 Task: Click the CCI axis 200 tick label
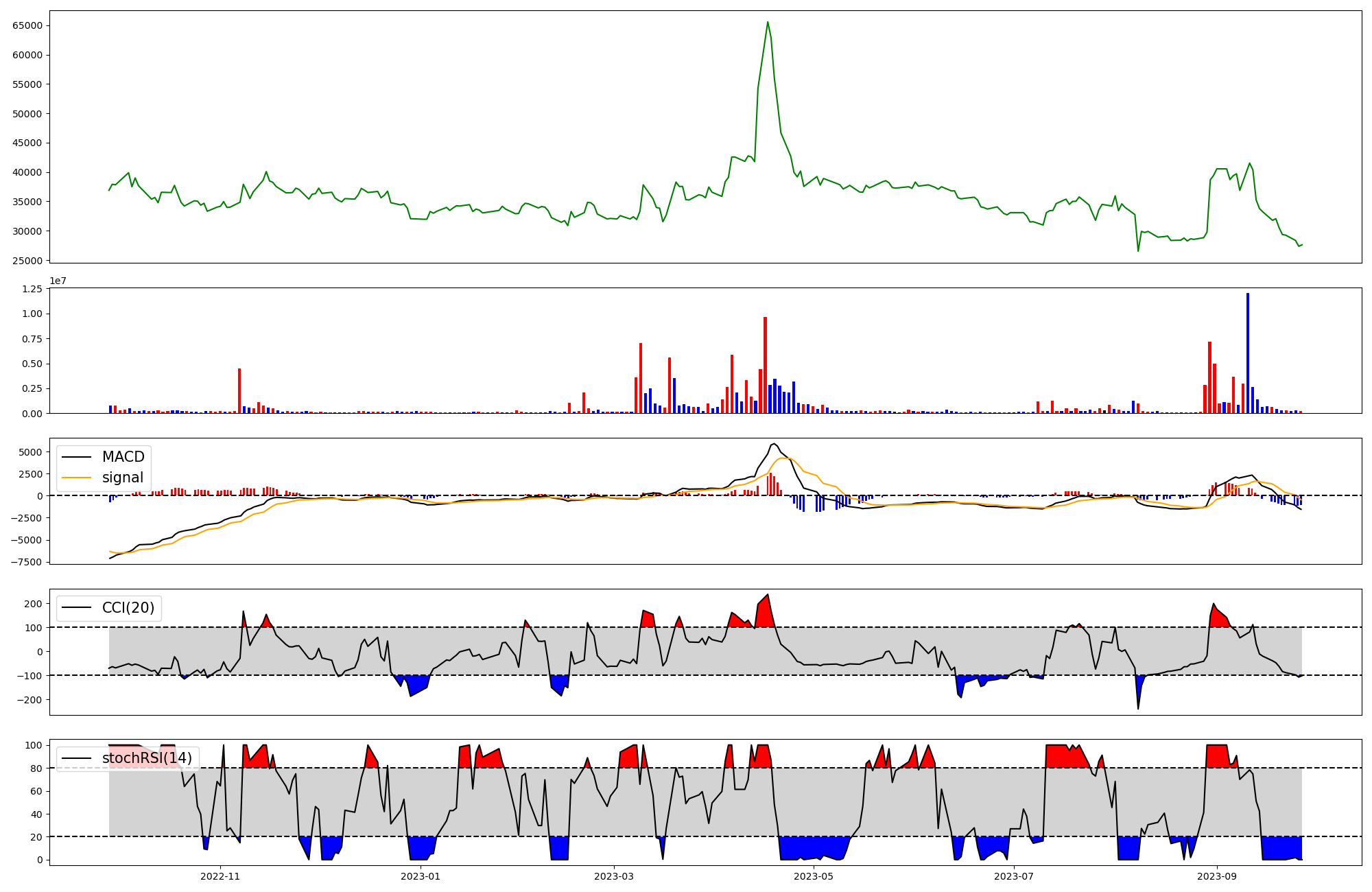33,604
